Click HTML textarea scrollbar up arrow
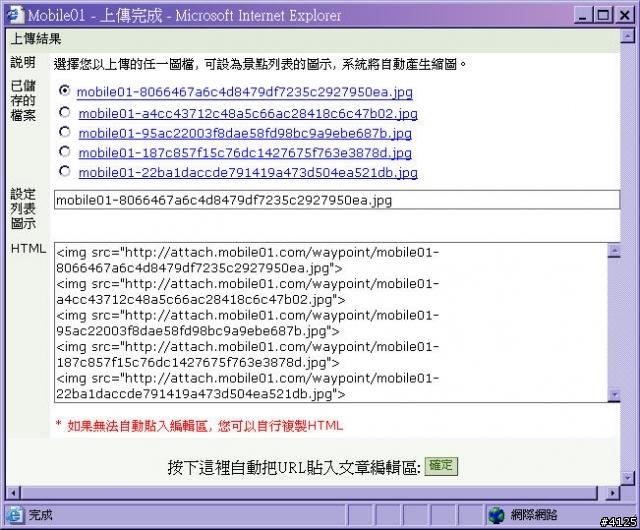This screenshot has height=530, width=640. coord(613,250)
